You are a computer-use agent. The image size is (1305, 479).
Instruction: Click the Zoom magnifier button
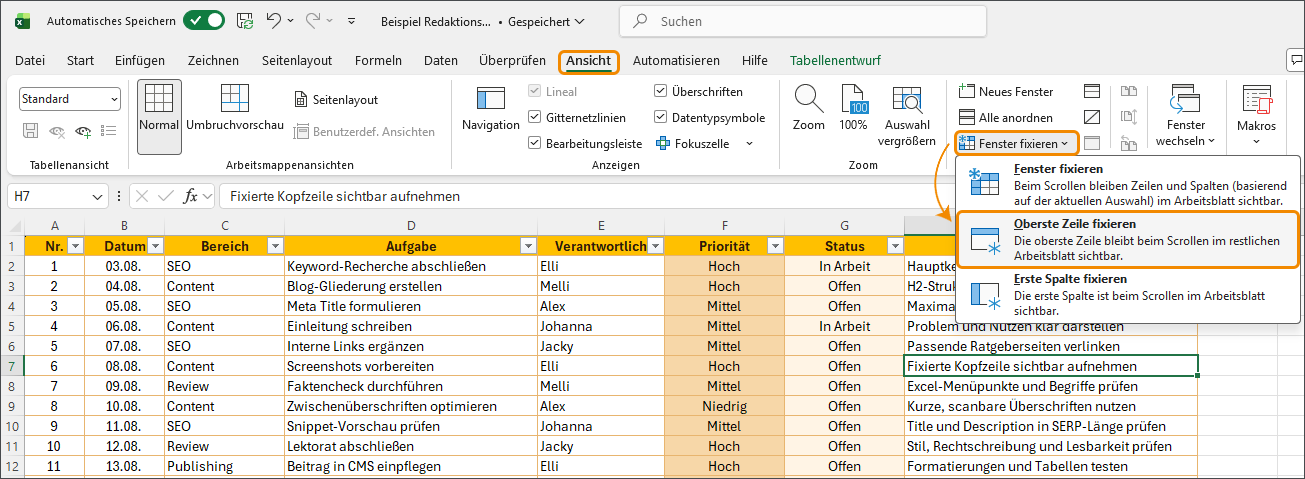click(809, 109)
